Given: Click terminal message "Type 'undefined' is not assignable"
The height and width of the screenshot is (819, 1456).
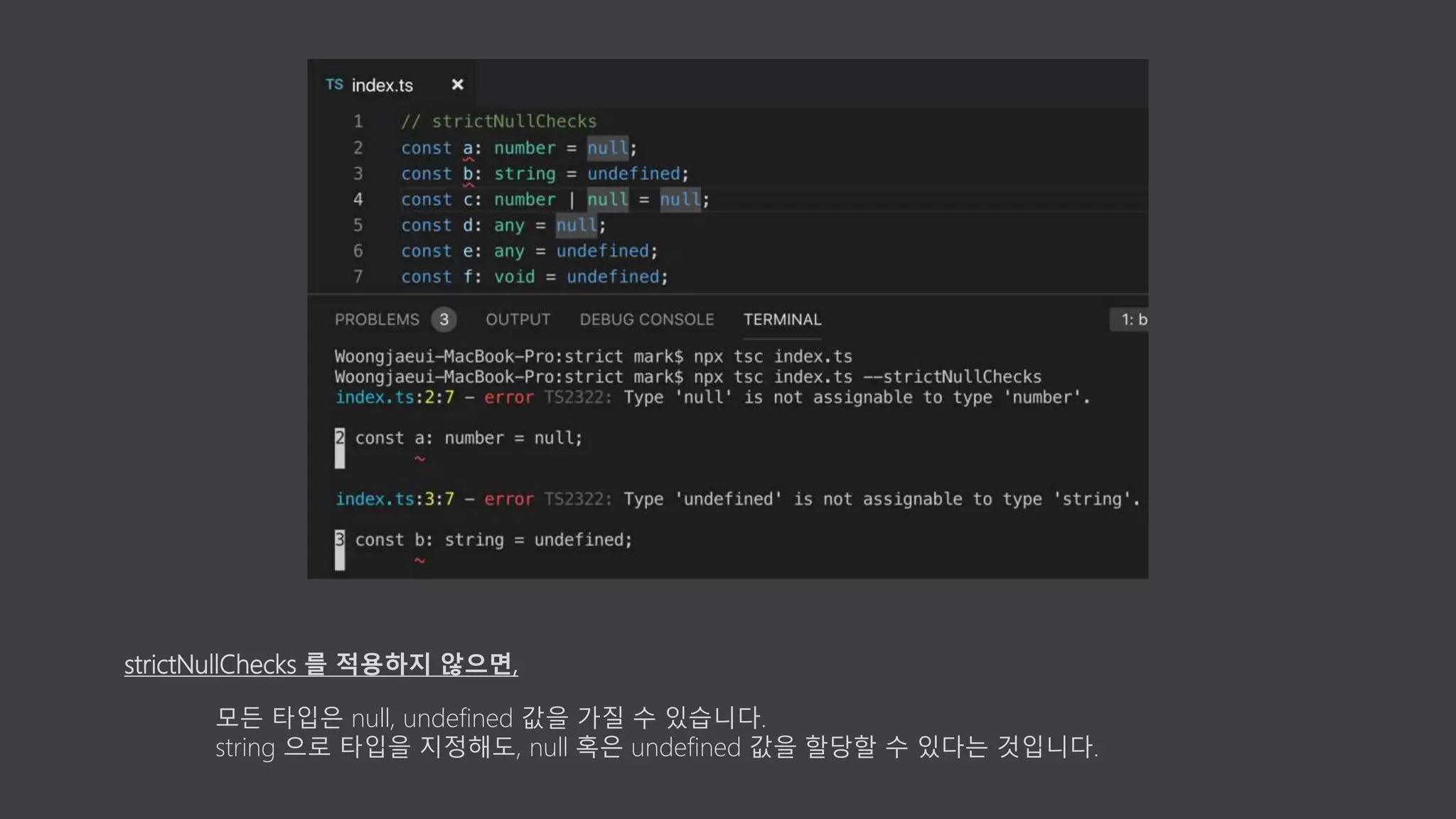Looking at the screenshot, I should click(x=882, y=499).
